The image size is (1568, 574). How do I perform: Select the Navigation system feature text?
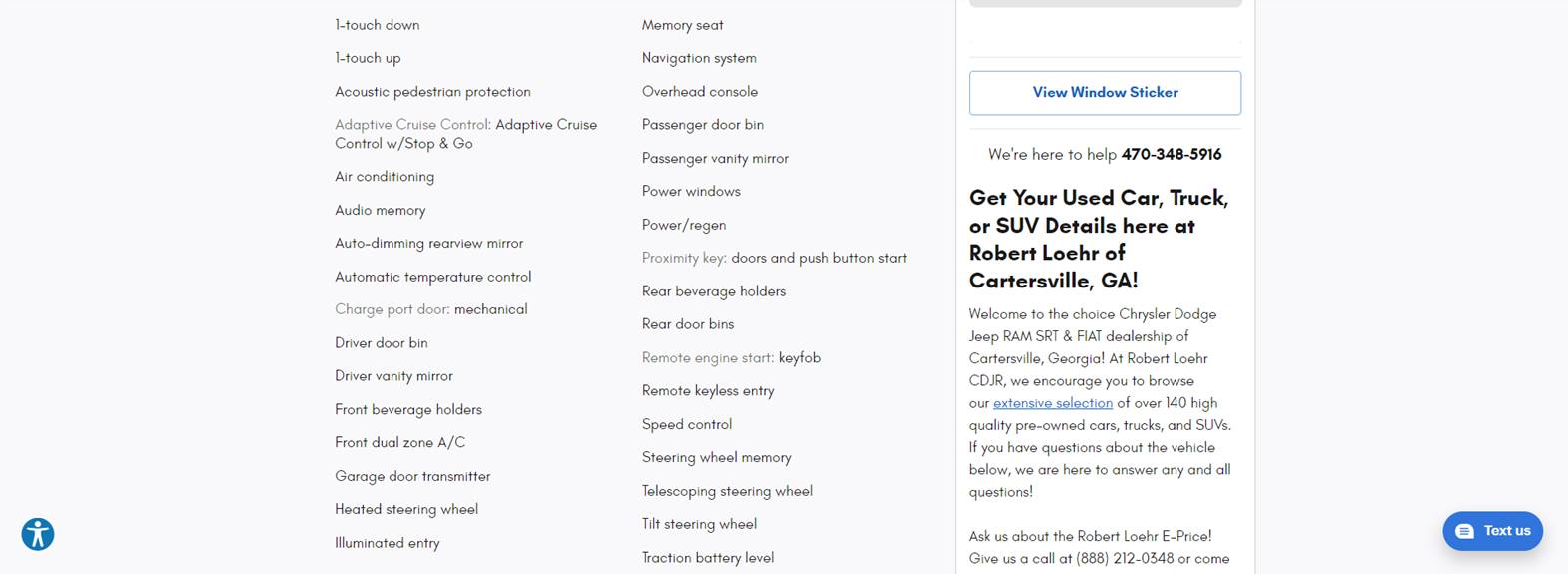tap(699, 58)
